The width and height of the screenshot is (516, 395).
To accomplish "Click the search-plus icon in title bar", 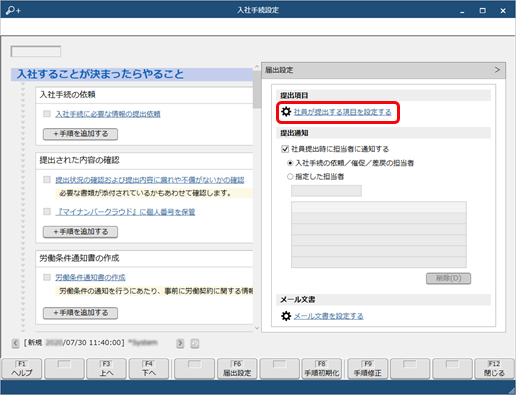I will pos(13,10).
